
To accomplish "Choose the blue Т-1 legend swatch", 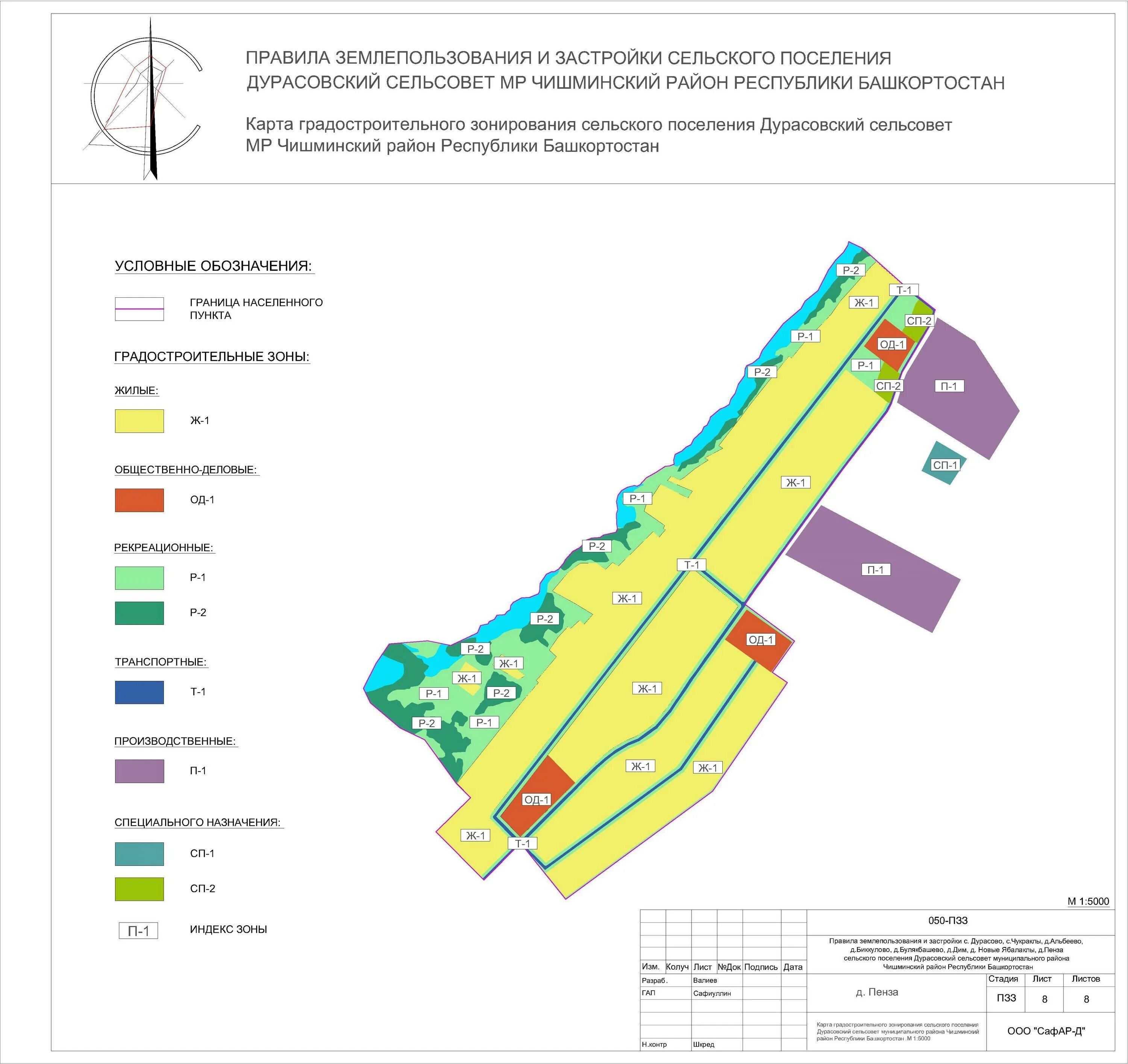I will [x=139, y=692].
